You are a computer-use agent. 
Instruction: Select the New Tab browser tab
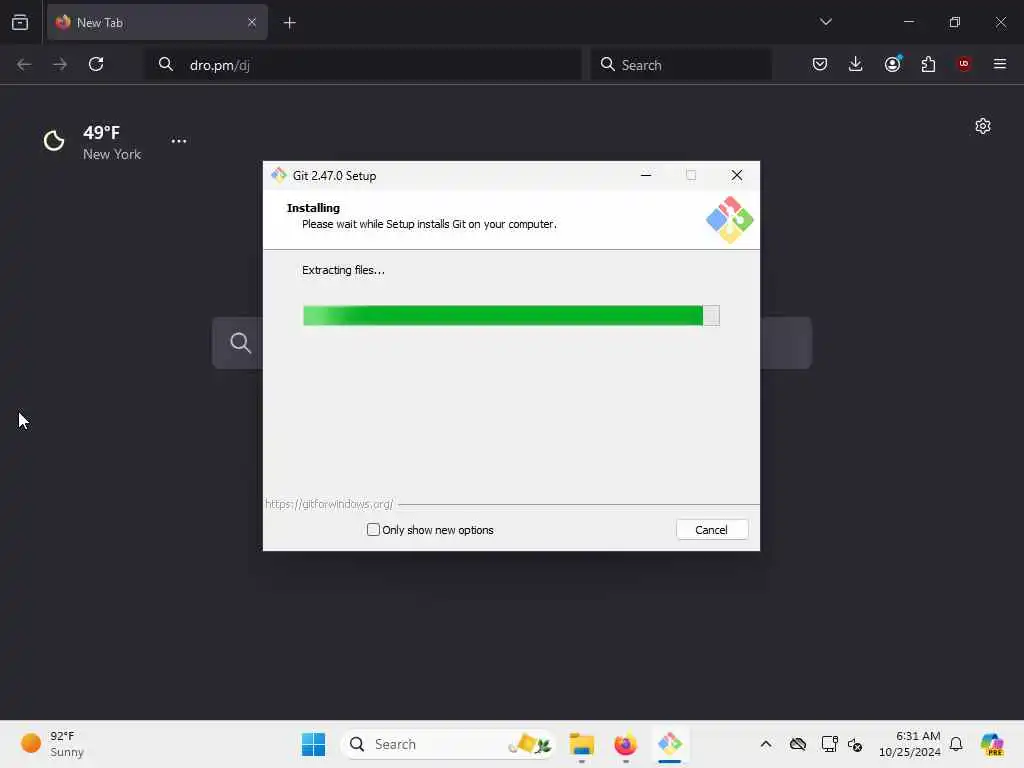(x=157, y=22)
